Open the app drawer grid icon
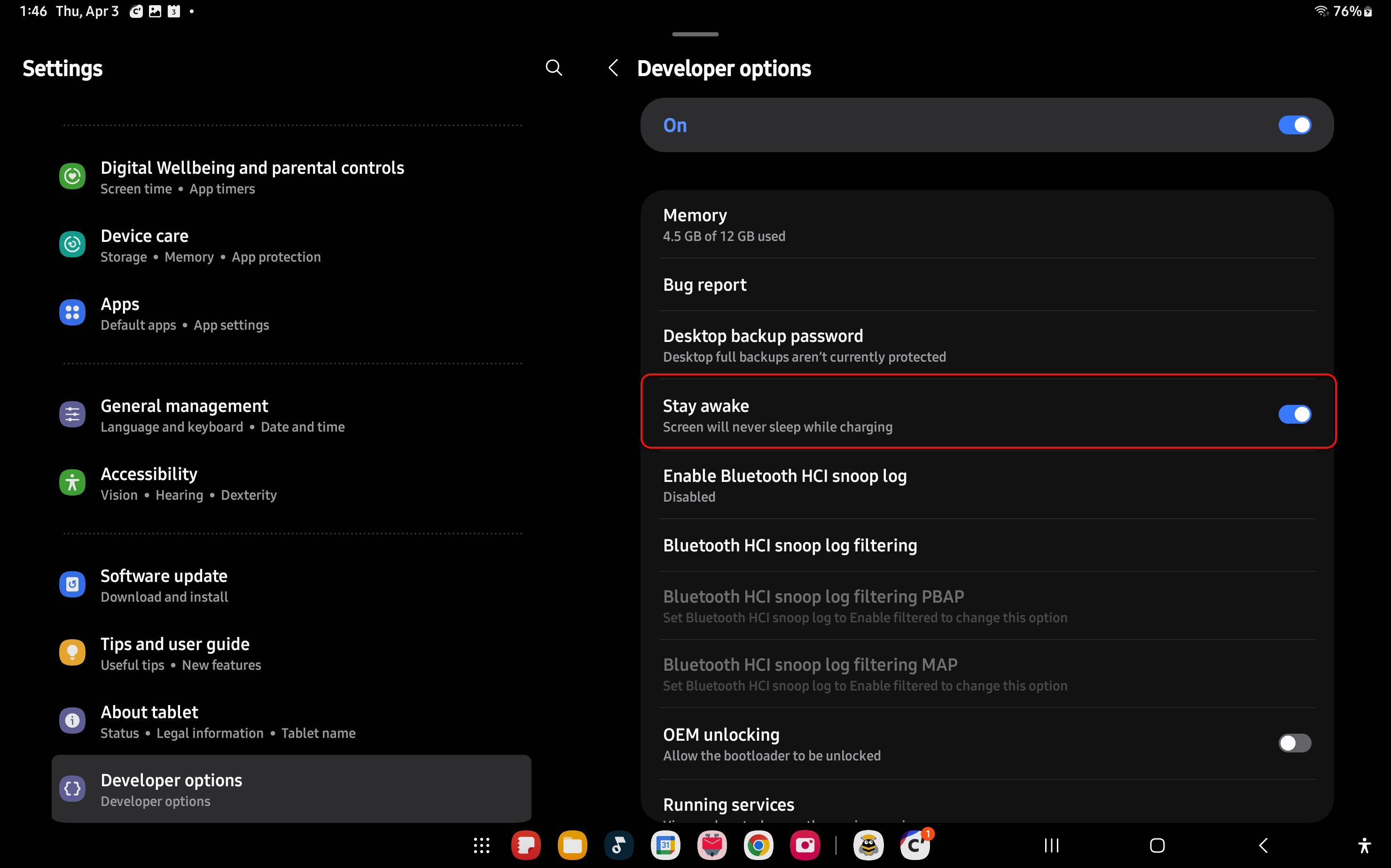The height and width of the screenshot is (868, 1391). (481, 845)
